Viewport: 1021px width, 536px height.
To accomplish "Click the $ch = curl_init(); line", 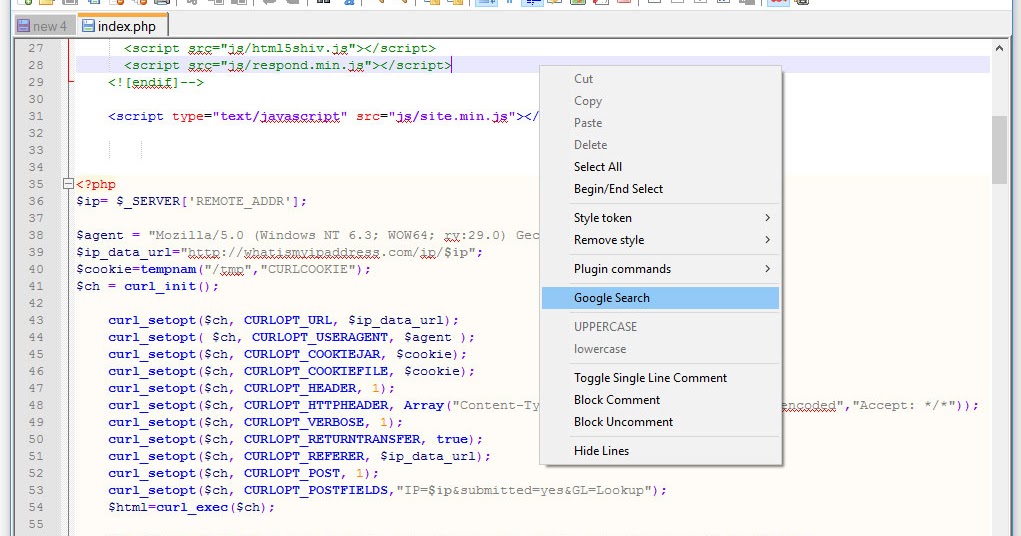I will pos(147,286).
